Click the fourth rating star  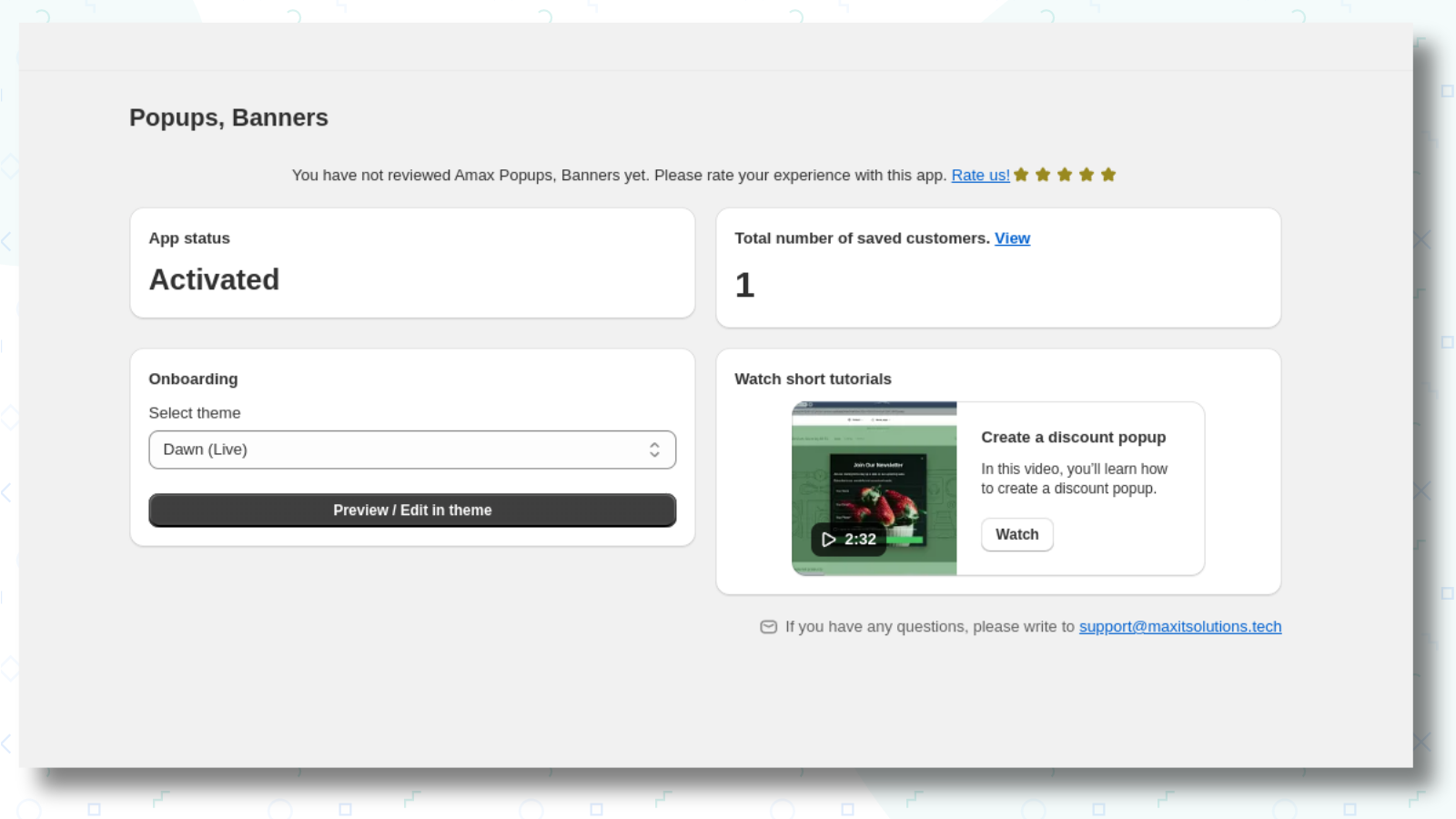click(x=1087, y=175)
